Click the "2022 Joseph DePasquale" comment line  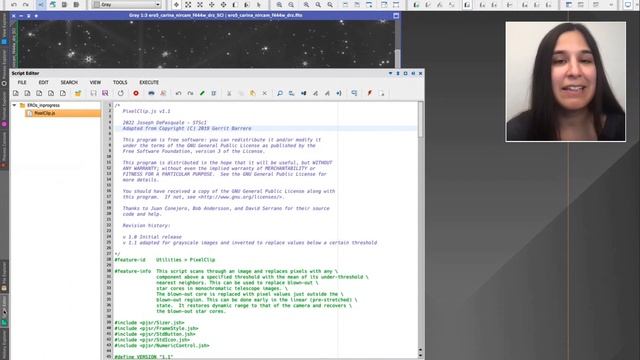(x=164, y=123)
